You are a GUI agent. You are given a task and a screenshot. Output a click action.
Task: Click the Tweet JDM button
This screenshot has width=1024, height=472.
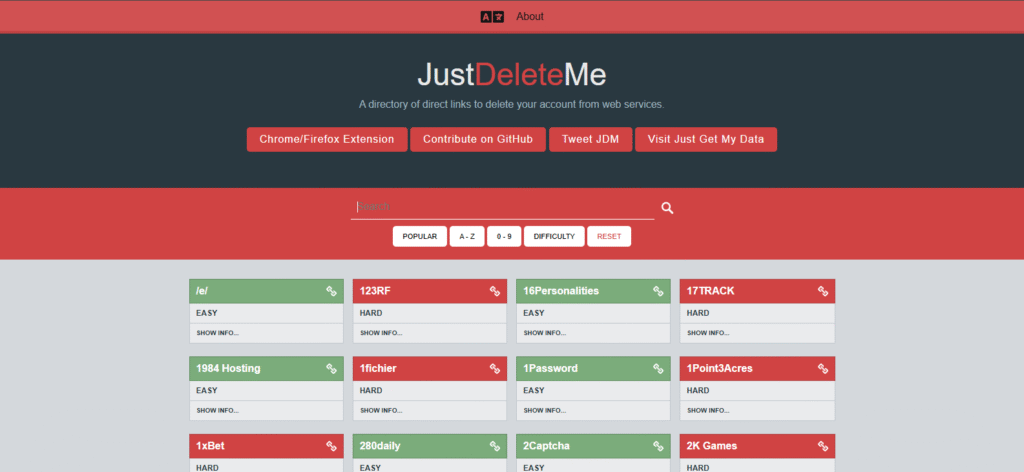(x=590, y=140)
